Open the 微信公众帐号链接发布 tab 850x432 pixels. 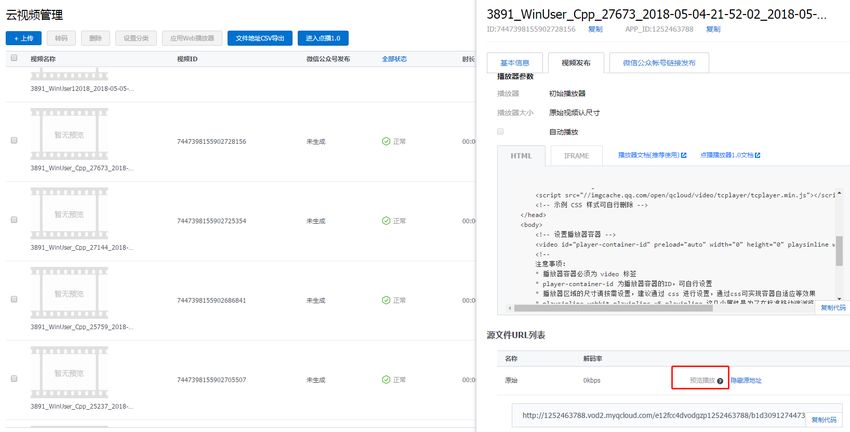[659, 63]
